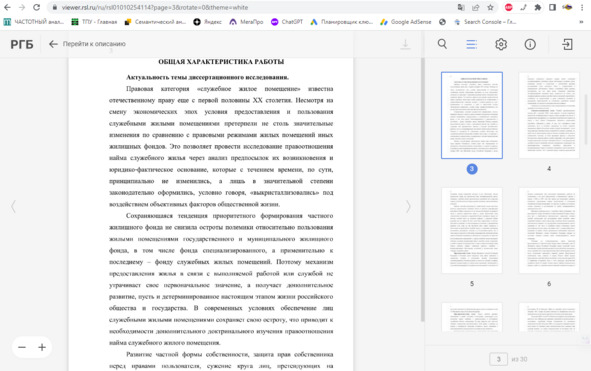The height and width of the screenshot is (371, 591).
Task: Click the page number input field
Action: (x=498, y=359)
